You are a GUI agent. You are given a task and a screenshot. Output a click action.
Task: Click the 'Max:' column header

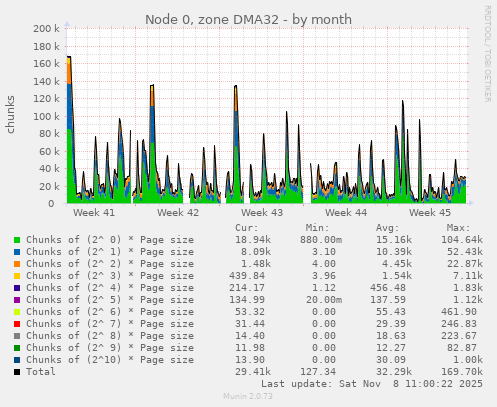pyautogui.click(x=458, y=228)
